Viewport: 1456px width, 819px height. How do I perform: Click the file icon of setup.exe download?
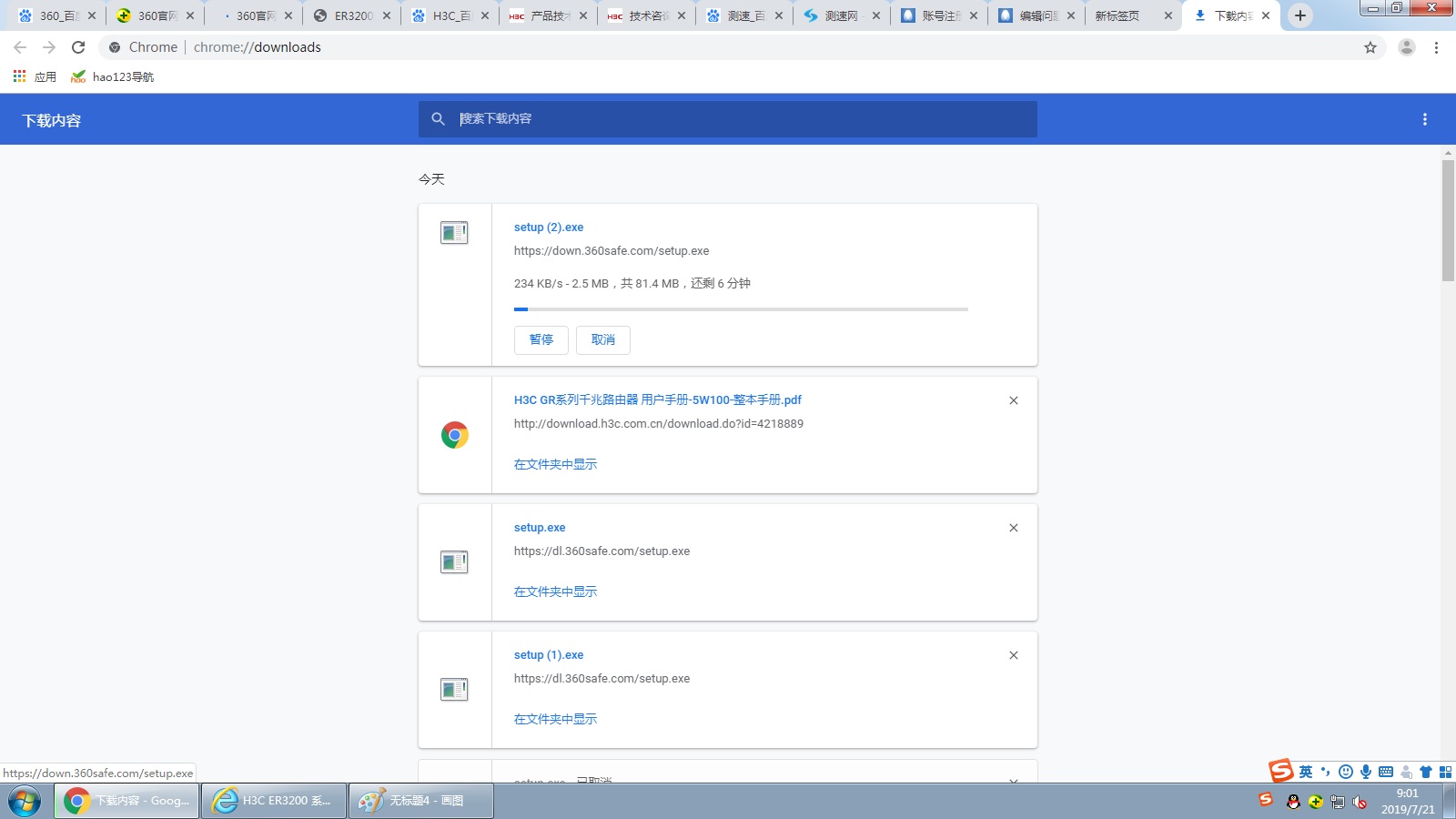coord(454,562)
